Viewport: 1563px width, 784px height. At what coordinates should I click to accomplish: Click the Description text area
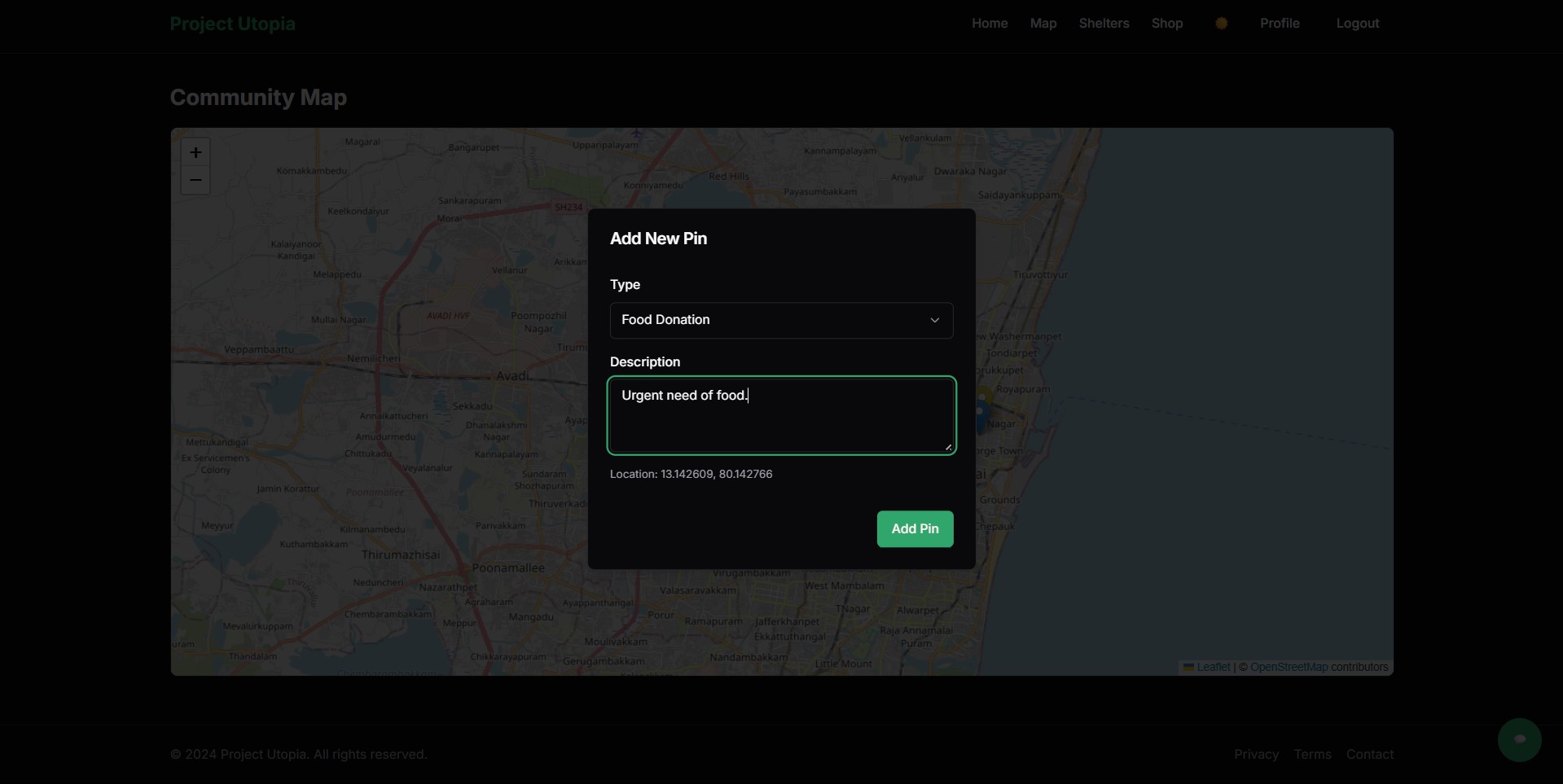pos(781,415)
